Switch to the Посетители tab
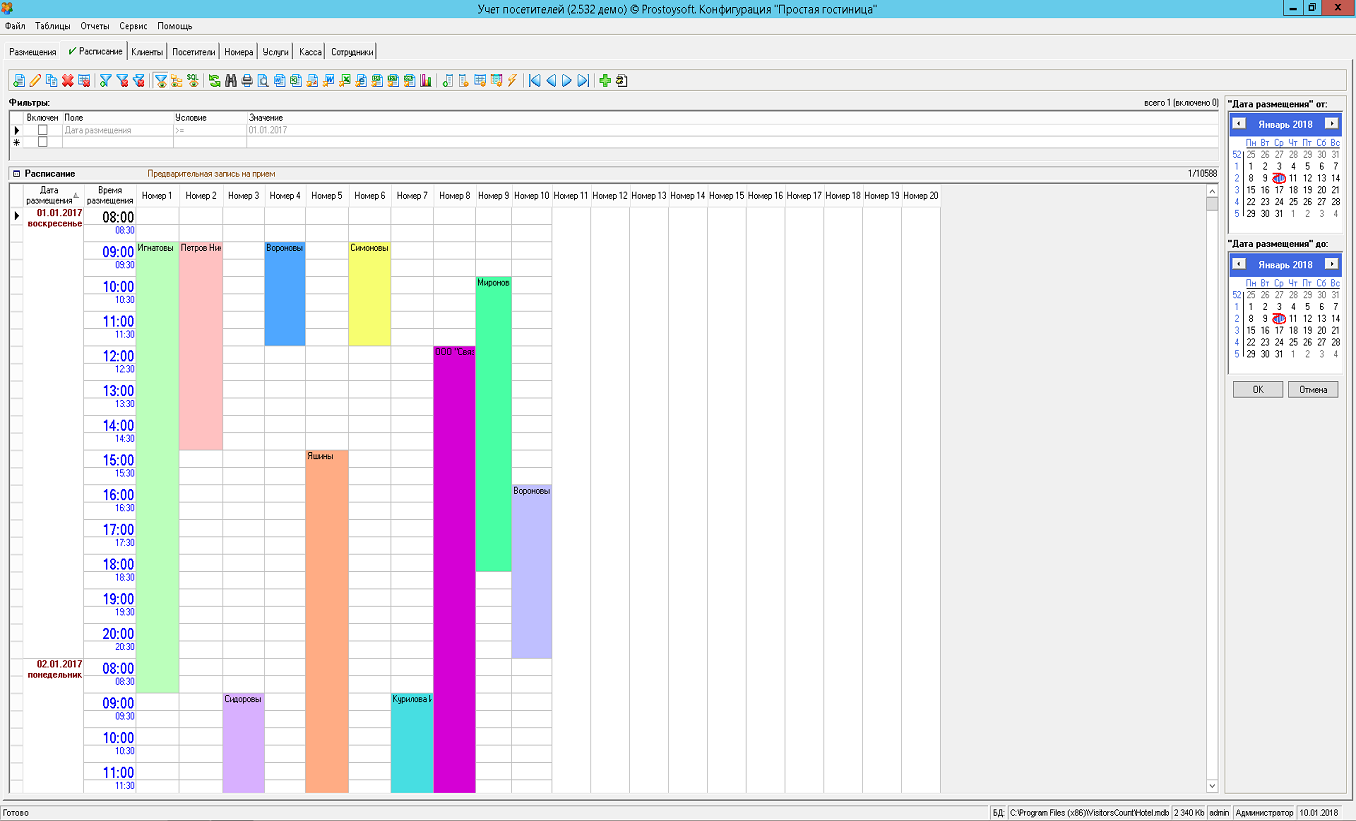Image resolution: width=1356 pixels, height=821 pixels. coord(193,52)
